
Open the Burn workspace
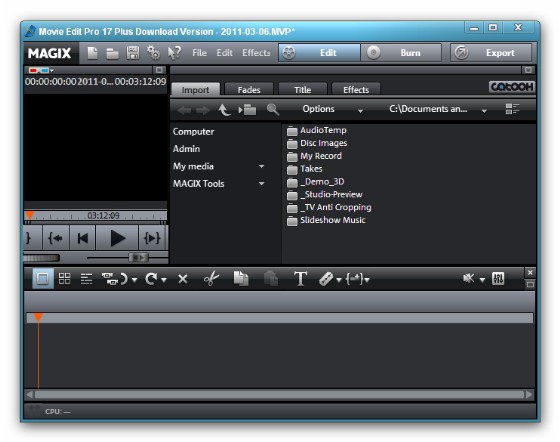(x=401, y=53)
